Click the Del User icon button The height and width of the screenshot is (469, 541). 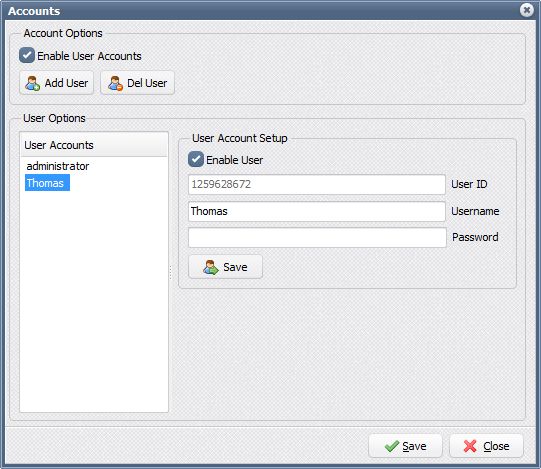(137, 83)
